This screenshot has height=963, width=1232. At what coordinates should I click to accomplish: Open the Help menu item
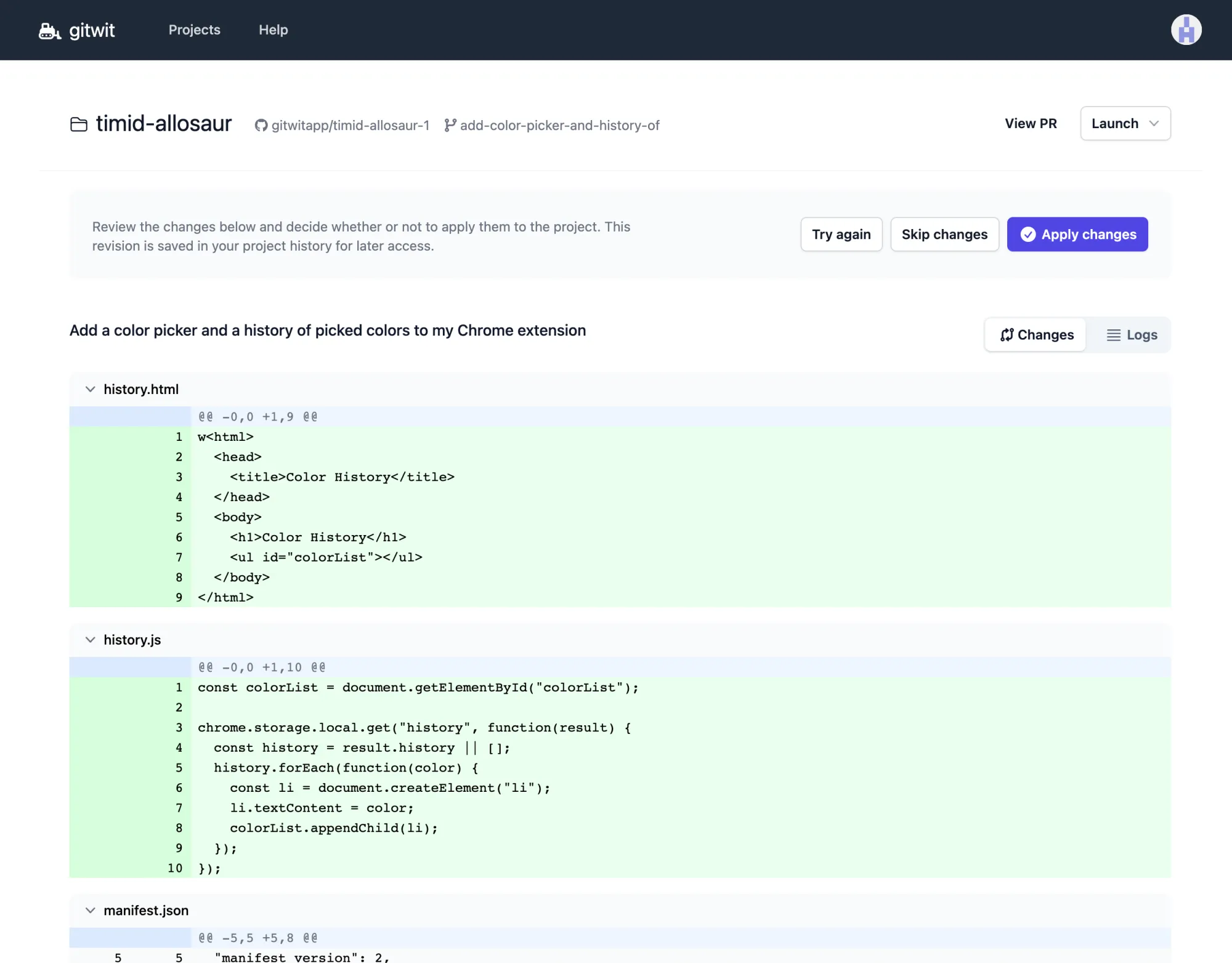point(273,30)
